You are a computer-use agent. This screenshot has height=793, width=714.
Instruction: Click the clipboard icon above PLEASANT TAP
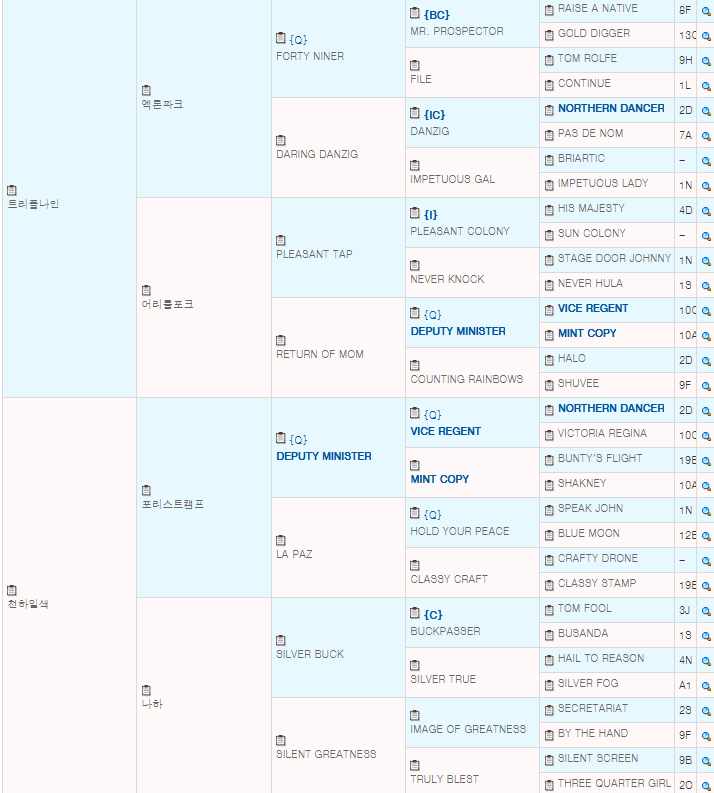(281, 240)
